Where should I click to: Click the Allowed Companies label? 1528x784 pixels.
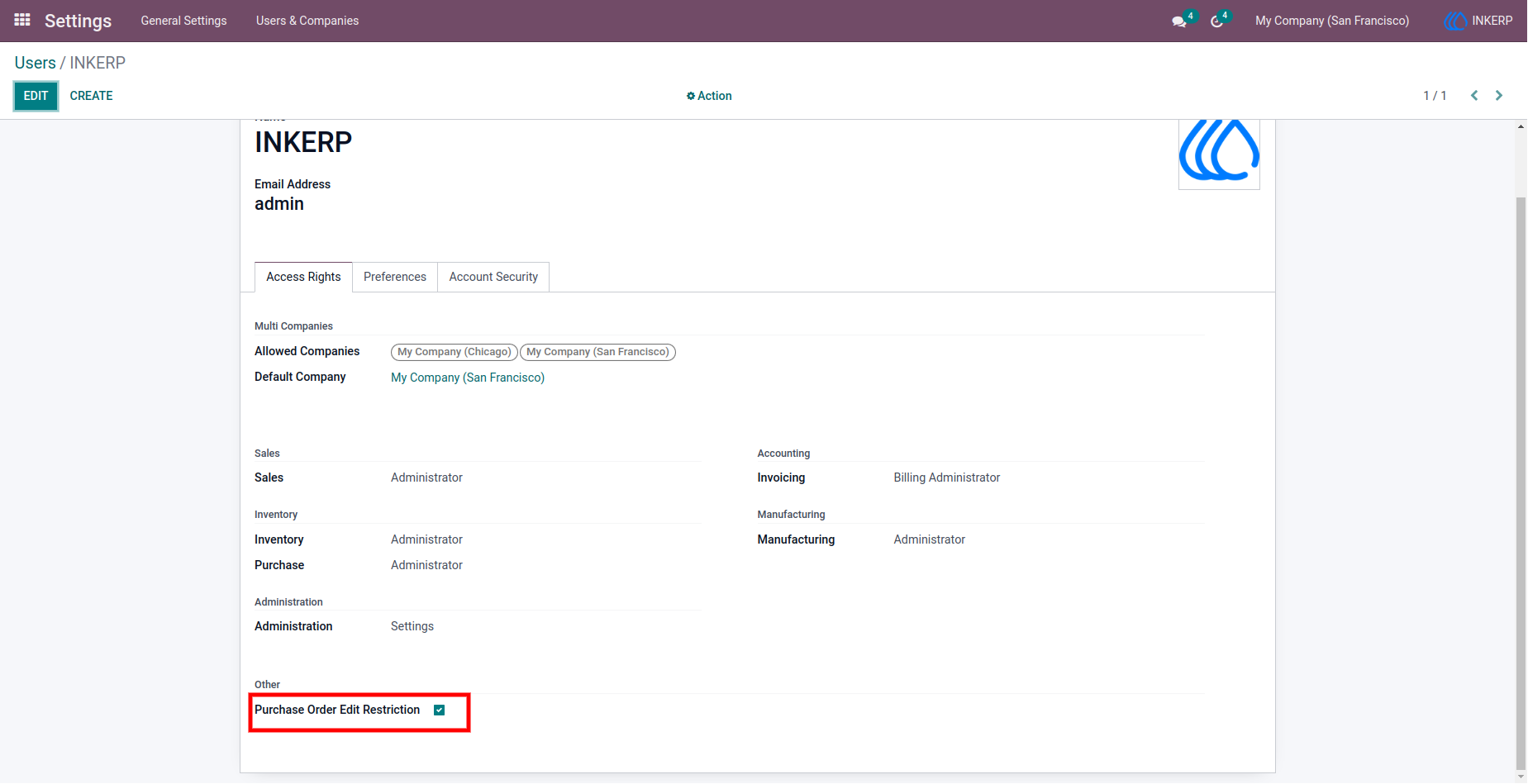tap(307, 351)
